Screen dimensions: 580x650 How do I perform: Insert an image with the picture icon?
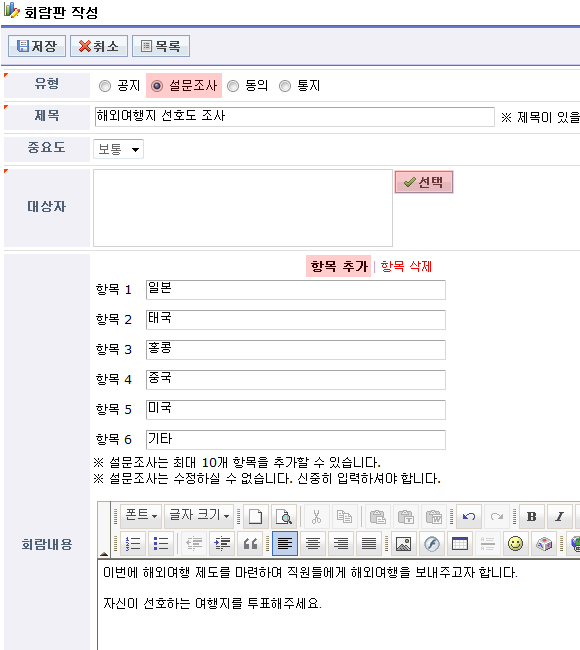[403, 543]
